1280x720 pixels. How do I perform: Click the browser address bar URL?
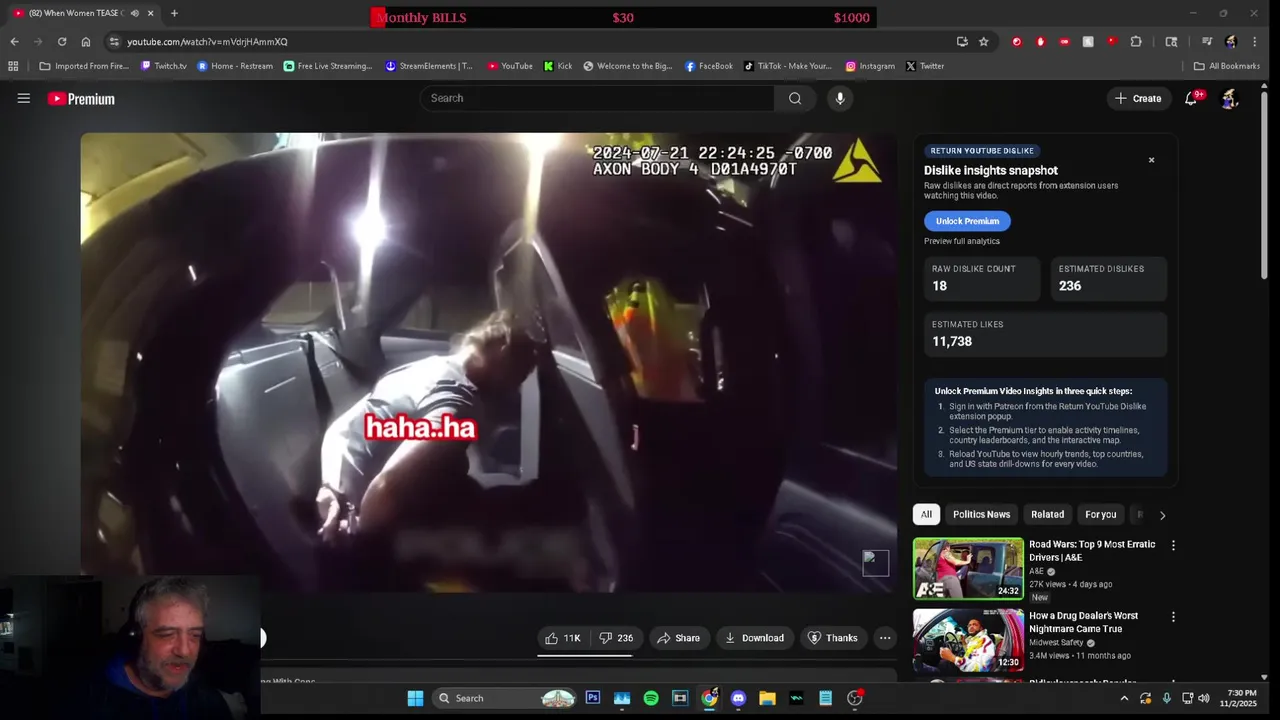click(207, 42)
